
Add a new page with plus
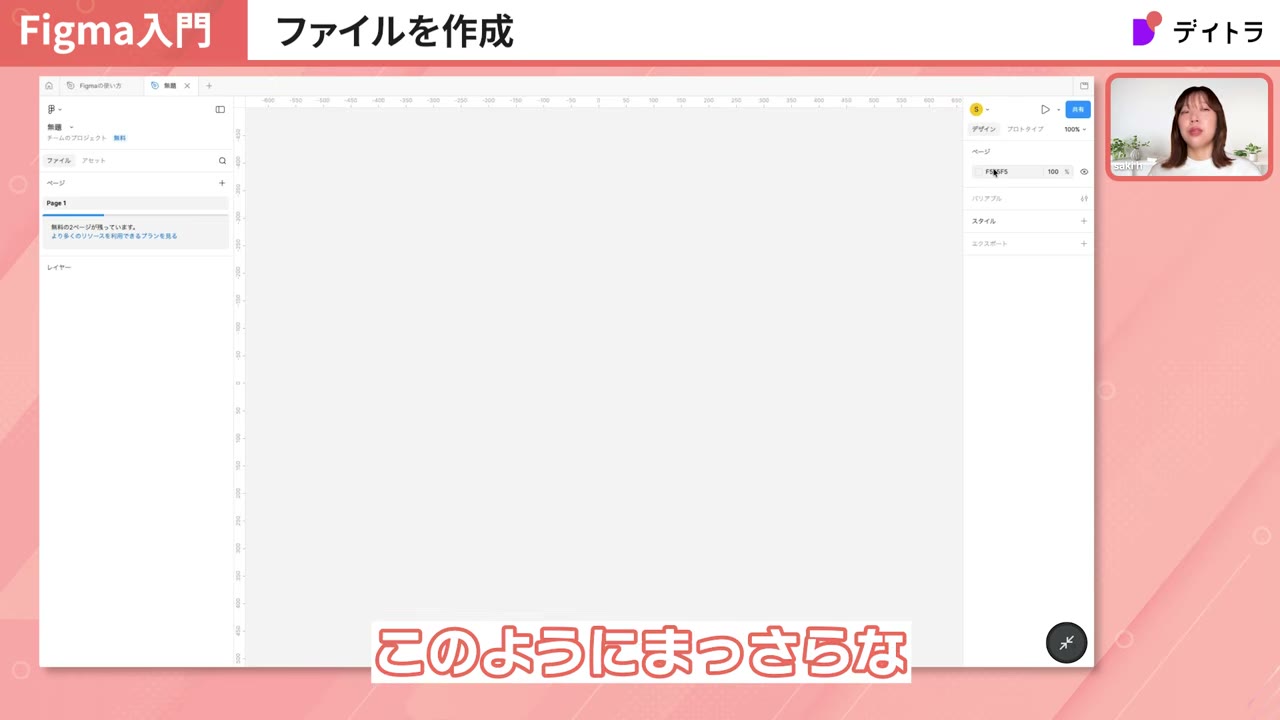(222, 183)
